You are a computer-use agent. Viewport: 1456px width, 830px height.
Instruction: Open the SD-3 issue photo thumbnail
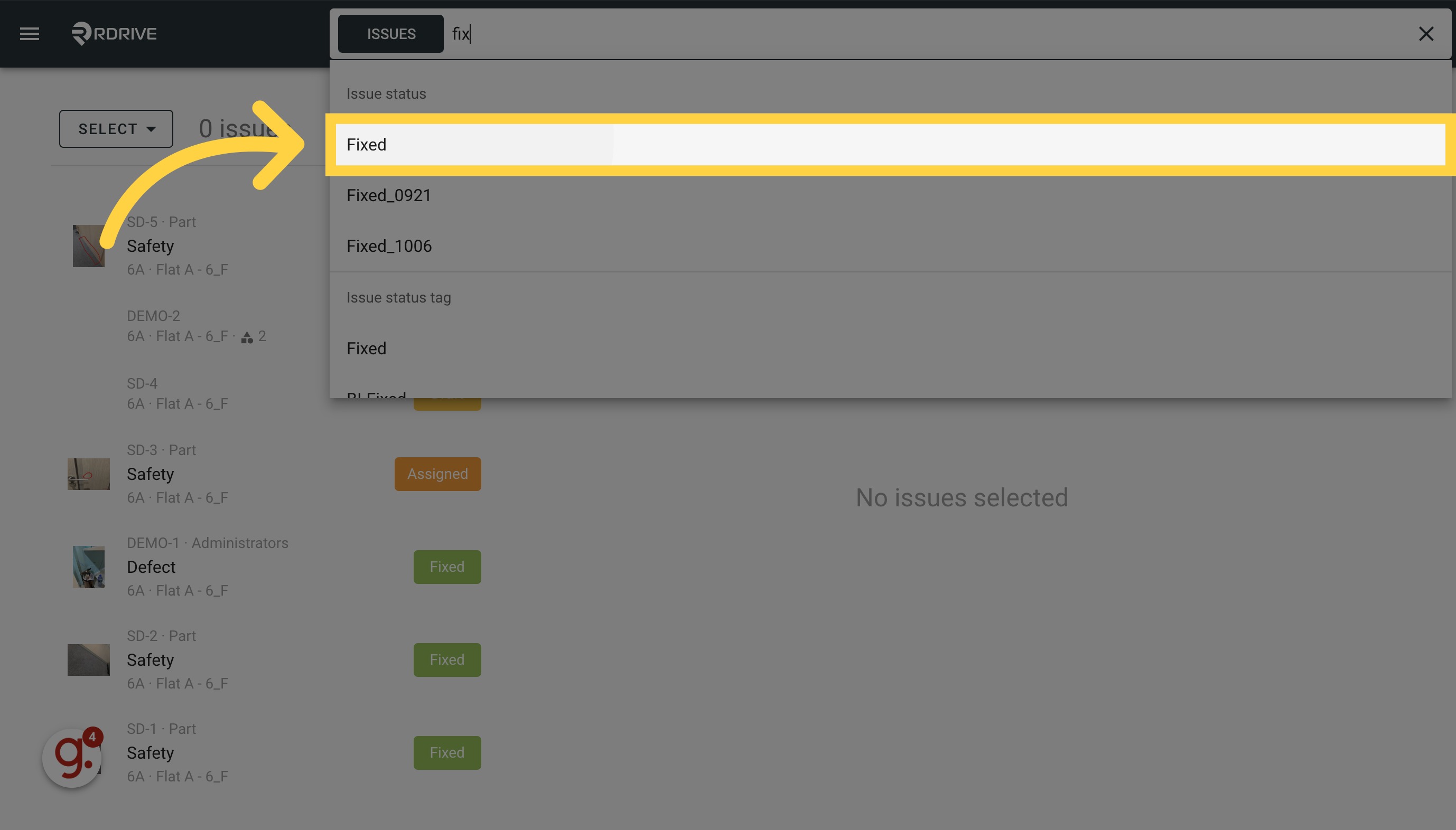pyautogui.click(x=88, y=474)
